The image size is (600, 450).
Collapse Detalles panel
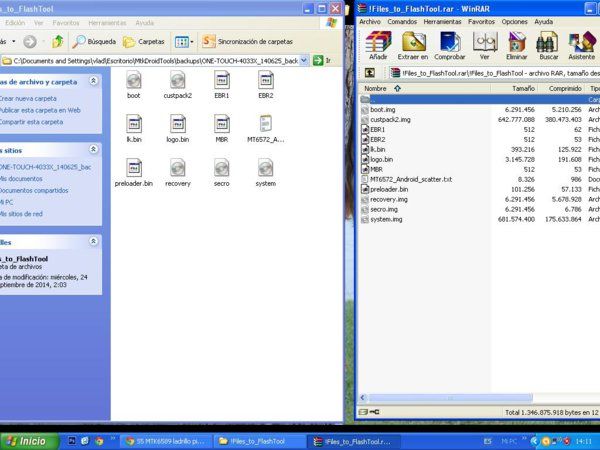[93, 241]
